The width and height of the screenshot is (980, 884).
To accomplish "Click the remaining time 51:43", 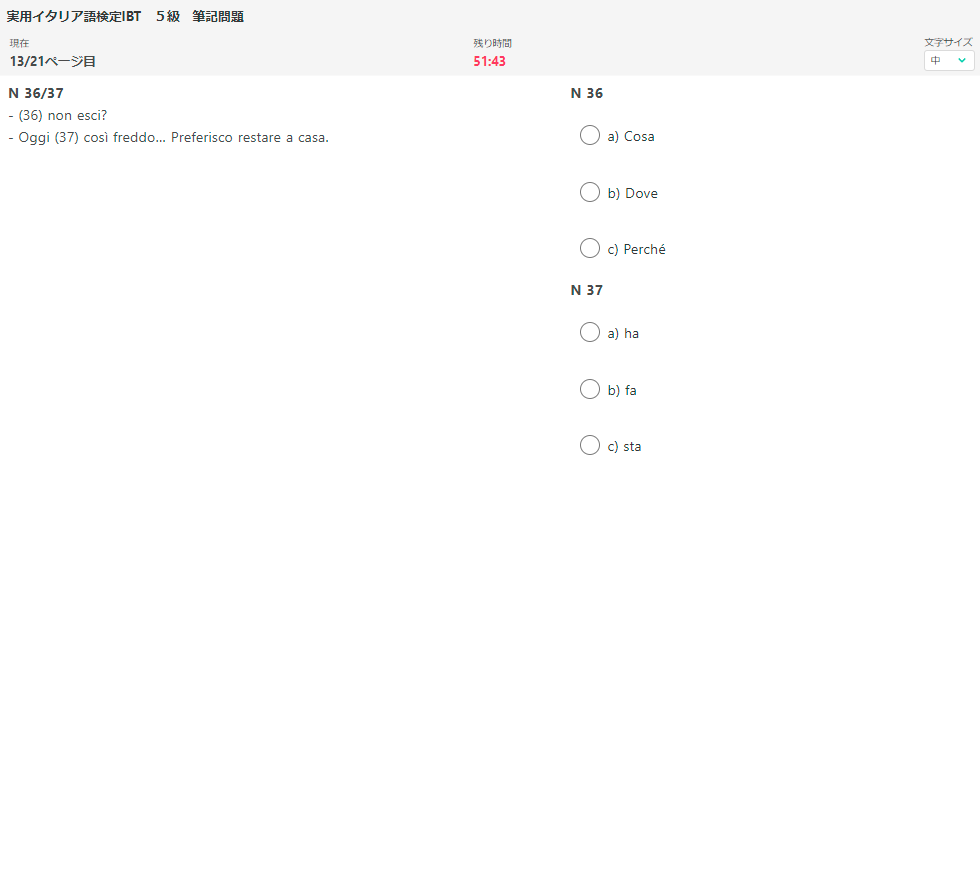I will pyautogui.click(x=489, y=61).
